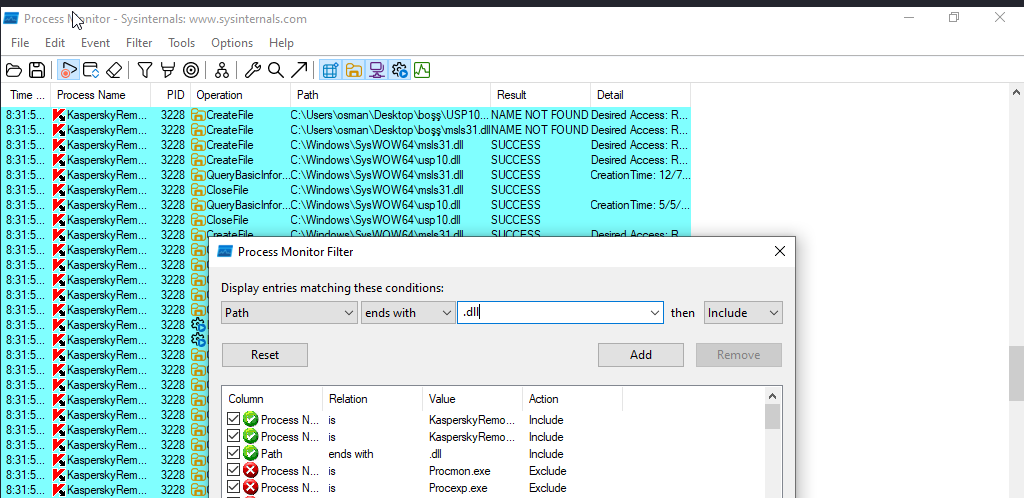
Task: Click the filter list scrollbar thumb
Action: [x=773, y=416]
